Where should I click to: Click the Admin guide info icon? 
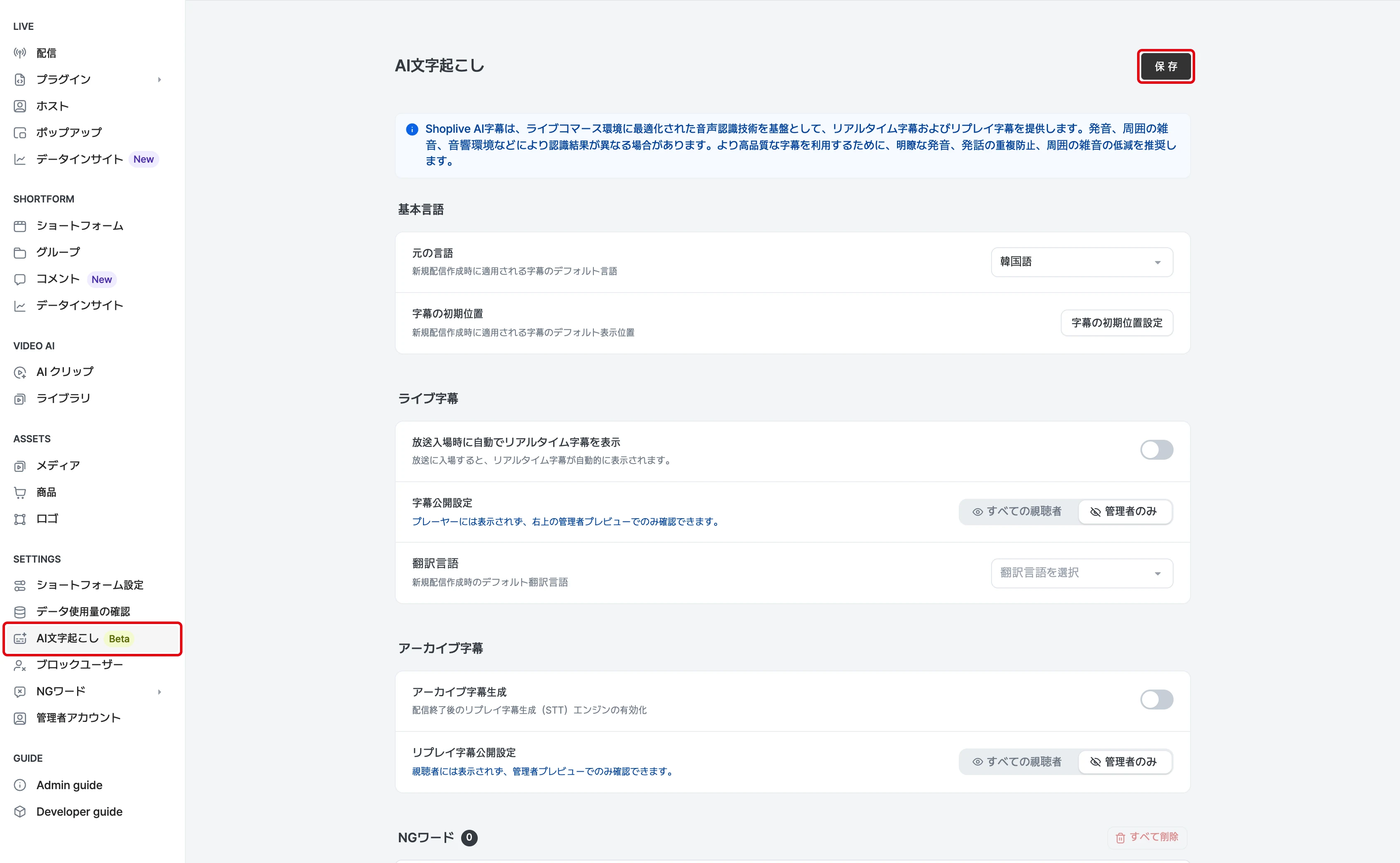pos(20,785)
